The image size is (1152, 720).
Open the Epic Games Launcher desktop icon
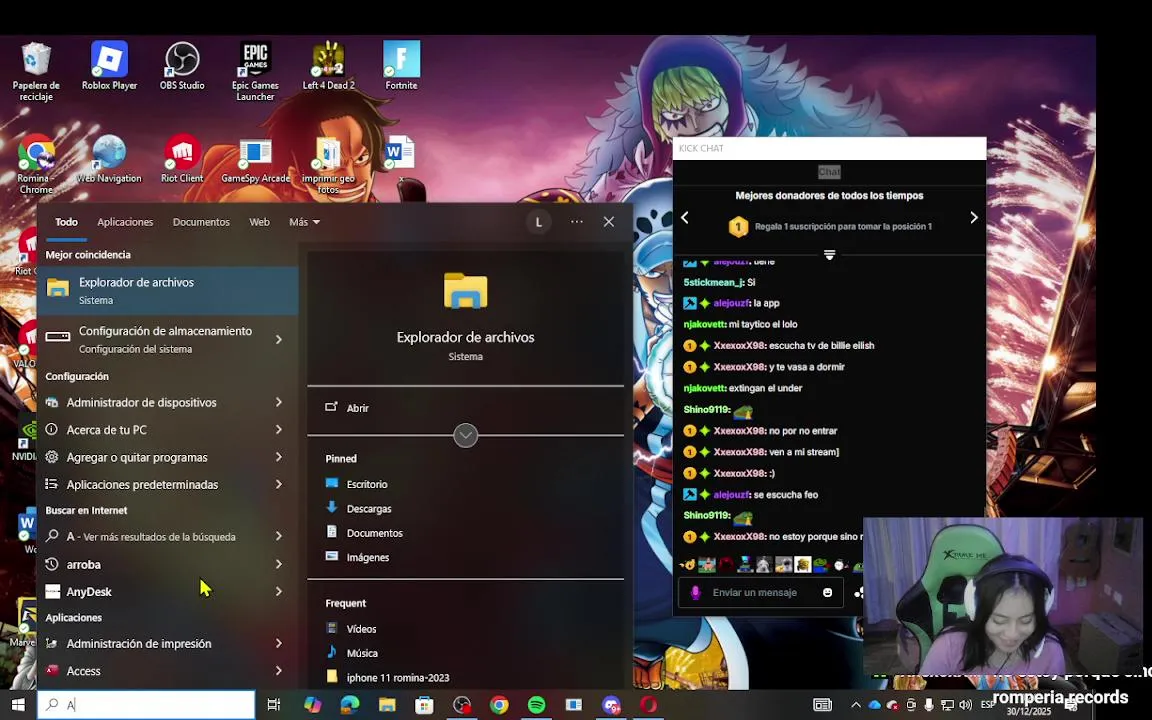[255, 71]
